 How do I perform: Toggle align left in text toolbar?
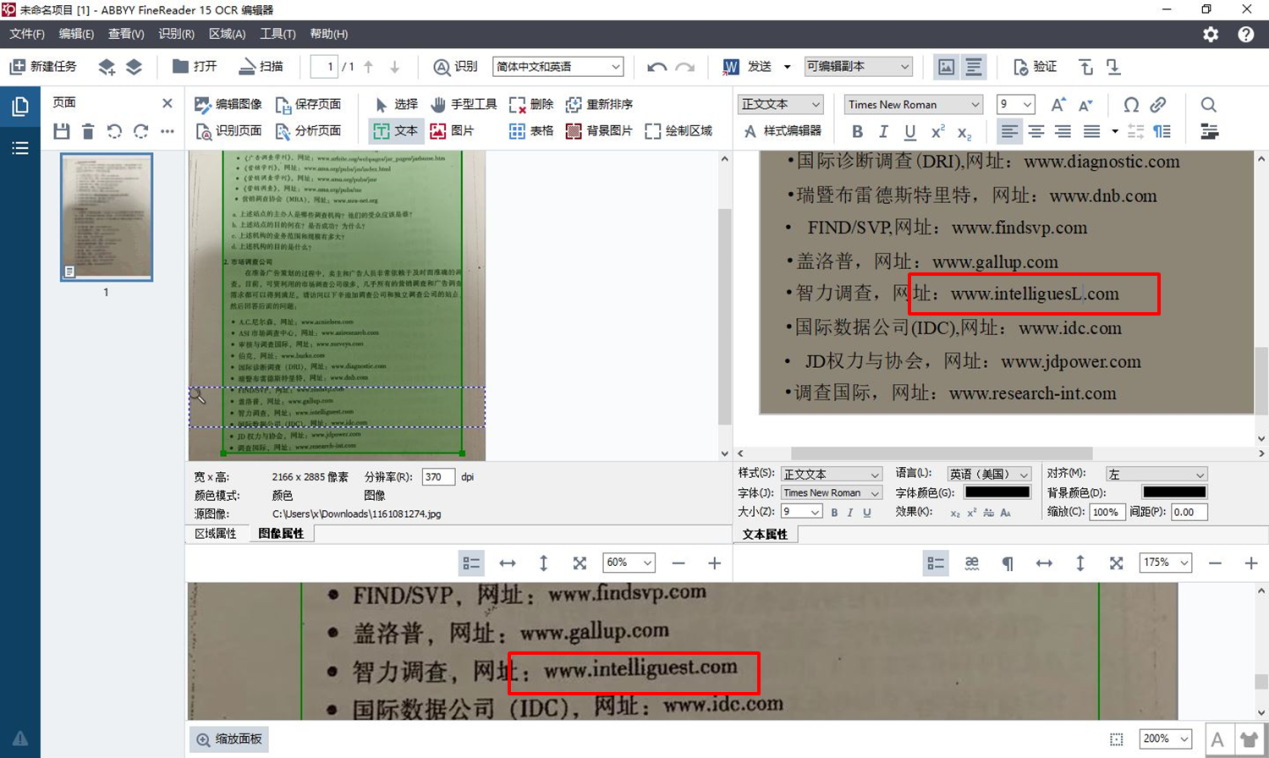[1009, 132]
